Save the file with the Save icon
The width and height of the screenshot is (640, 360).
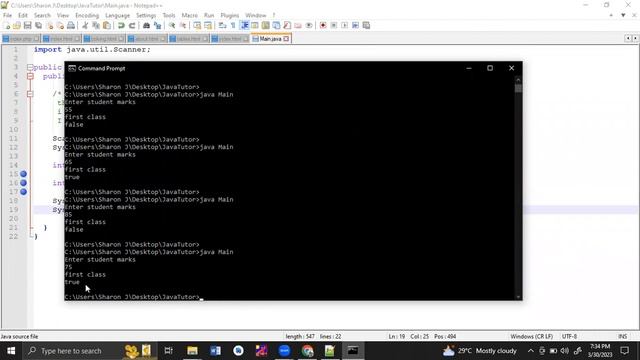(x=27, y=25)
